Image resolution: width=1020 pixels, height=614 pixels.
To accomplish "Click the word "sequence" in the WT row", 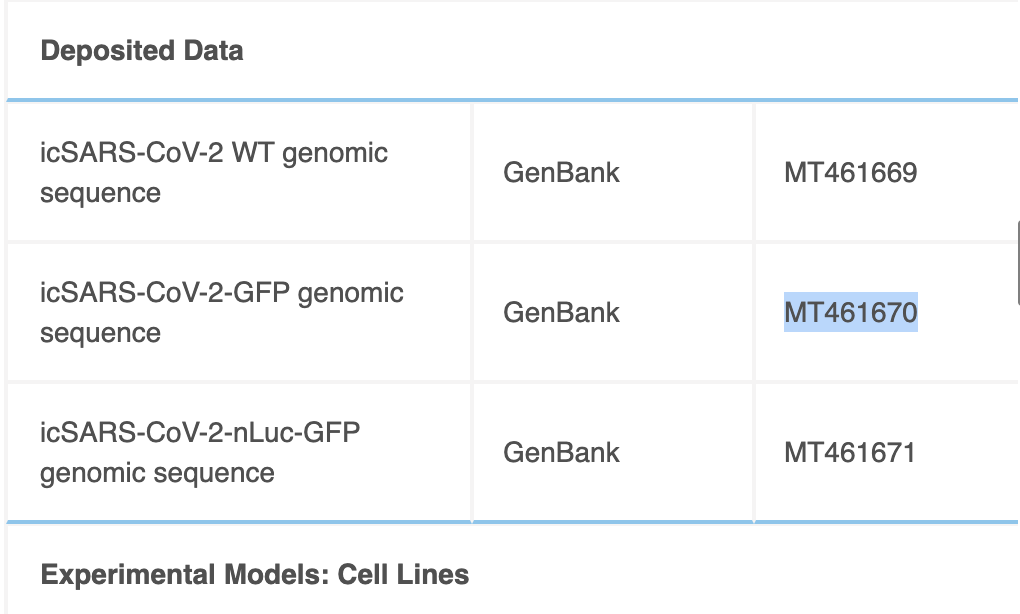I will 100,193.
